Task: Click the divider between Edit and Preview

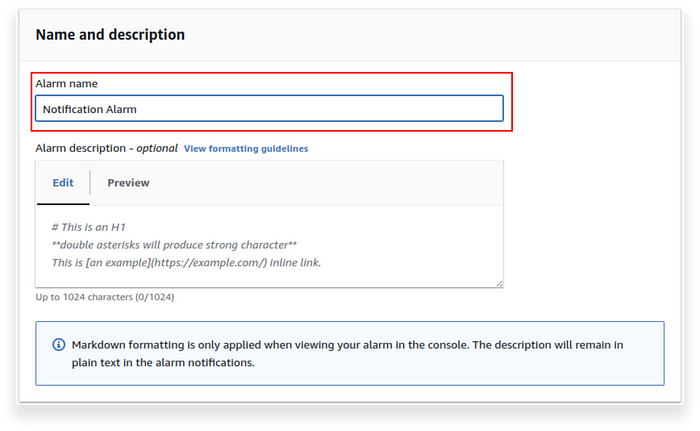Action: click(90, 182)
